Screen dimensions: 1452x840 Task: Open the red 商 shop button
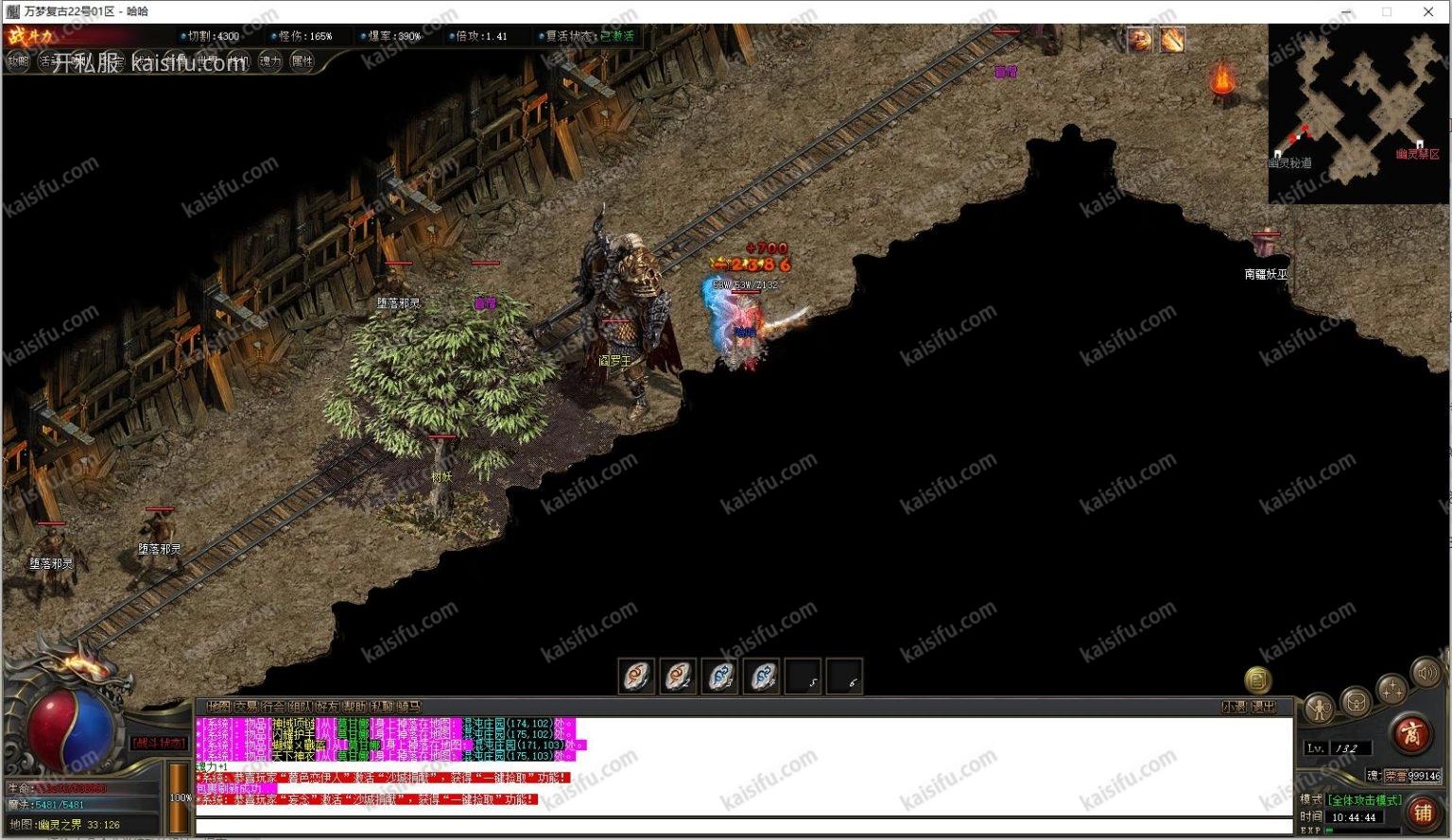(1410, 733)
